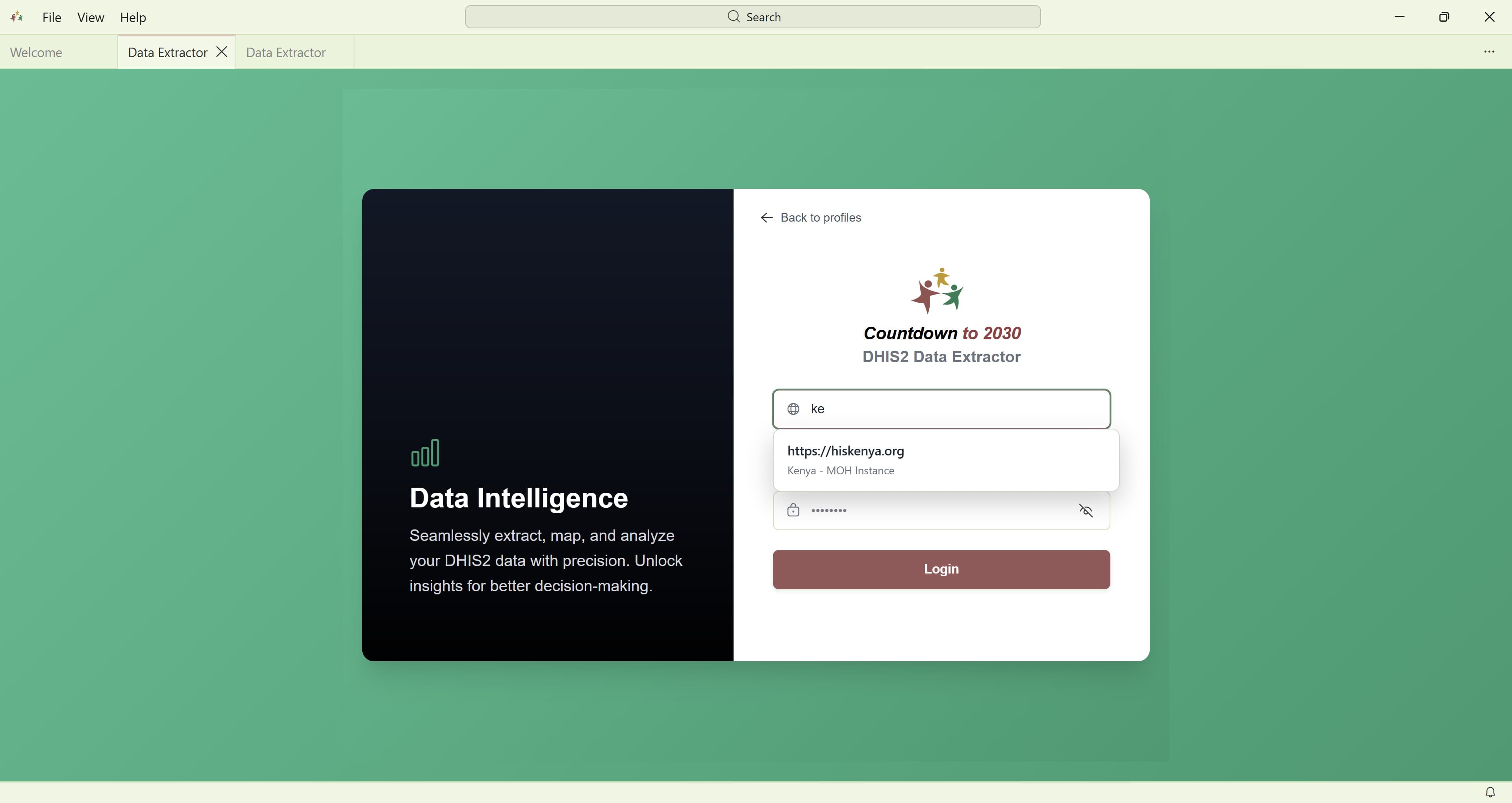Viewport: 1512px width, 803px height.
Task: Focus the password input field
Action: [941, 510]
